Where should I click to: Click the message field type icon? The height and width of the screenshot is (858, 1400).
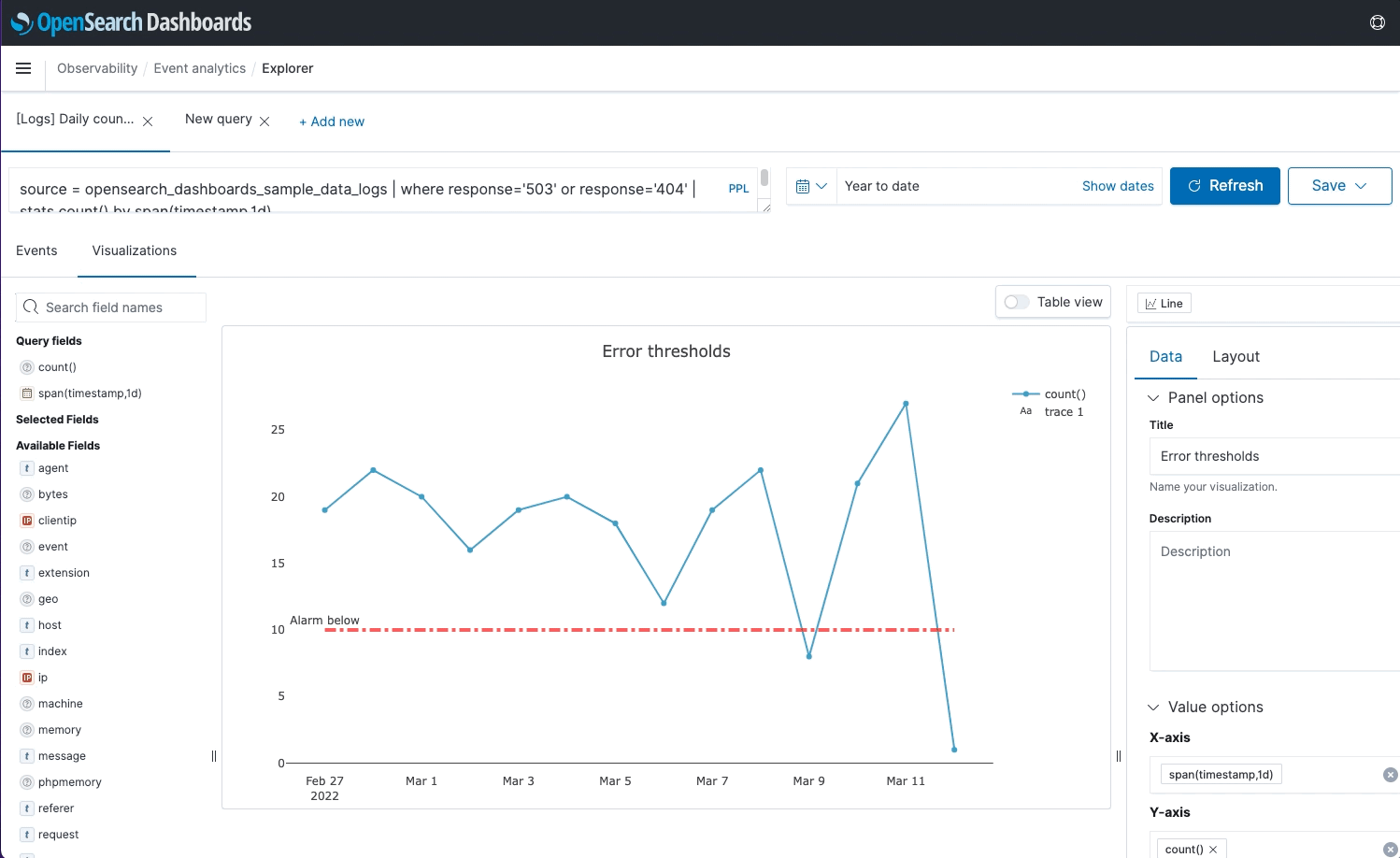[x=27, y=756]
